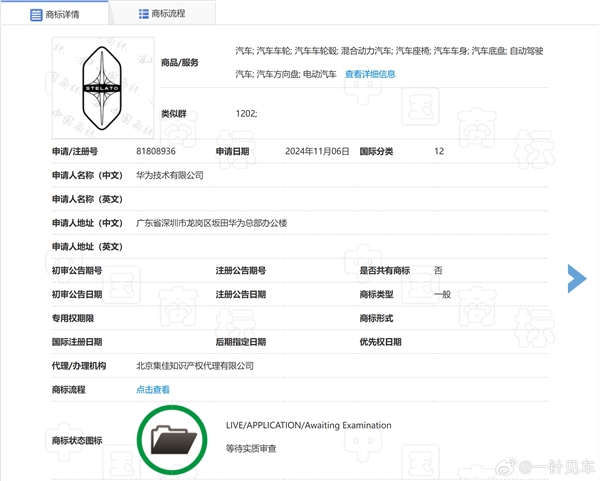Click the 商标详情 document icon

pos(36,15)
